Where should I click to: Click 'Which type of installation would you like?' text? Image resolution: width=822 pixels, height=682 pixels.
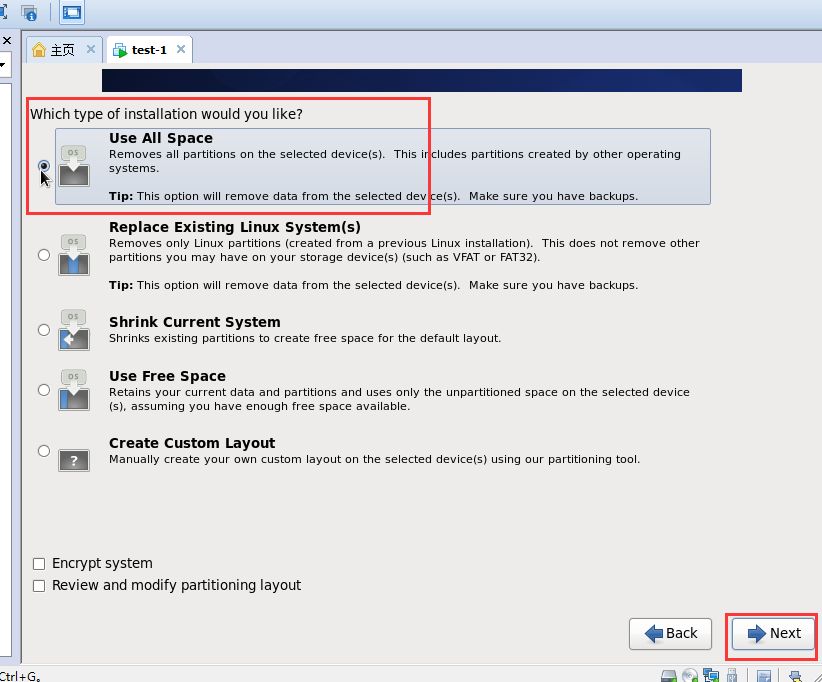[166, 114]
